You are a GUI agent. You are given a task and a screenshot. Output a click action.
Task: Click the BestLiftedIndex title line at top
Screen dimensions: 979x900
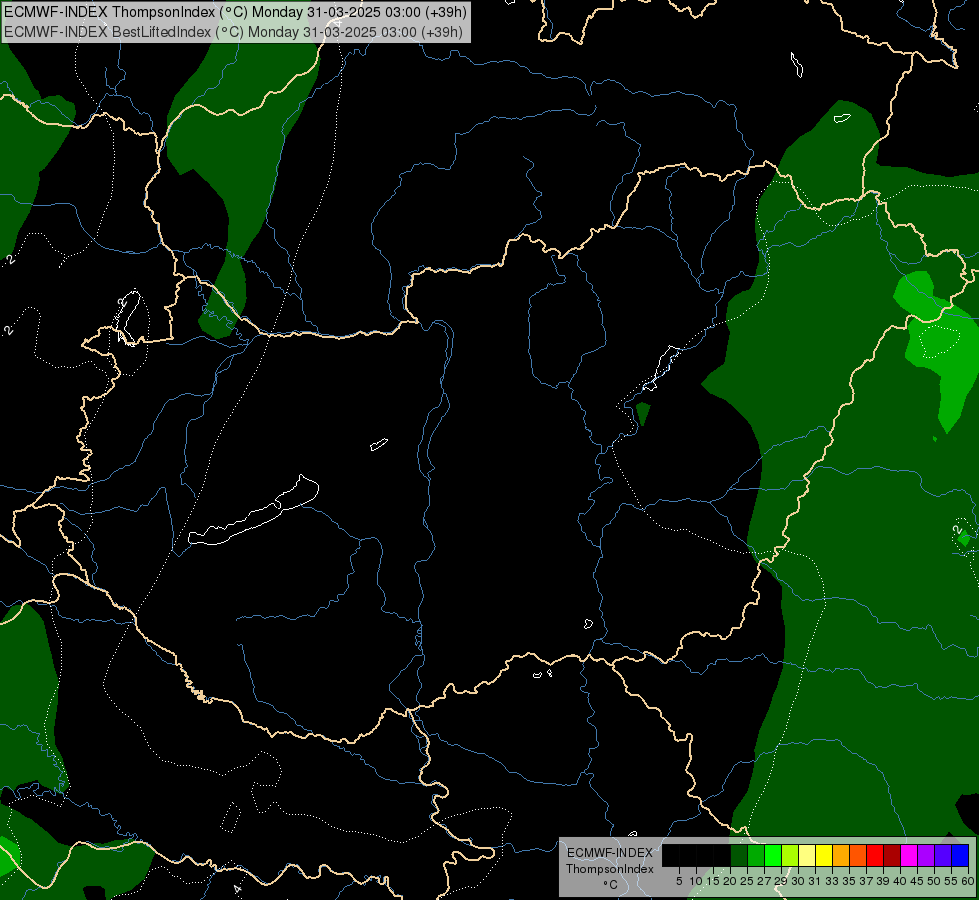point(234,32)
